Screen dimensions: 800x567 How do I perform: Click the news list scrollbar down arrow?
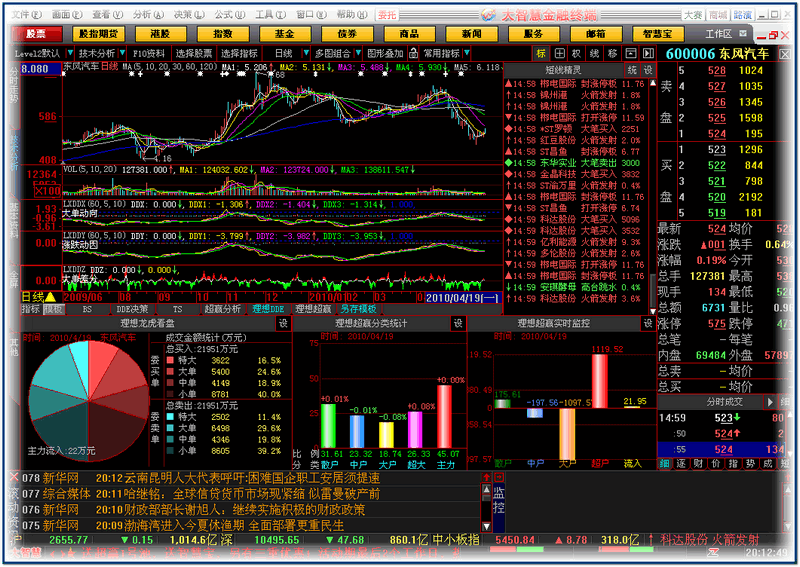[487, 526]
